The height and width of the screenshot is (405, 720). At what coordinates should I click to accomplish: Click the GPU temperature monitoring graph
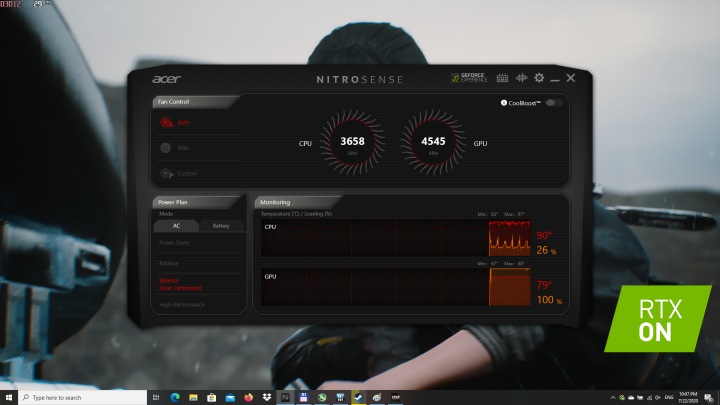(396, 287)
